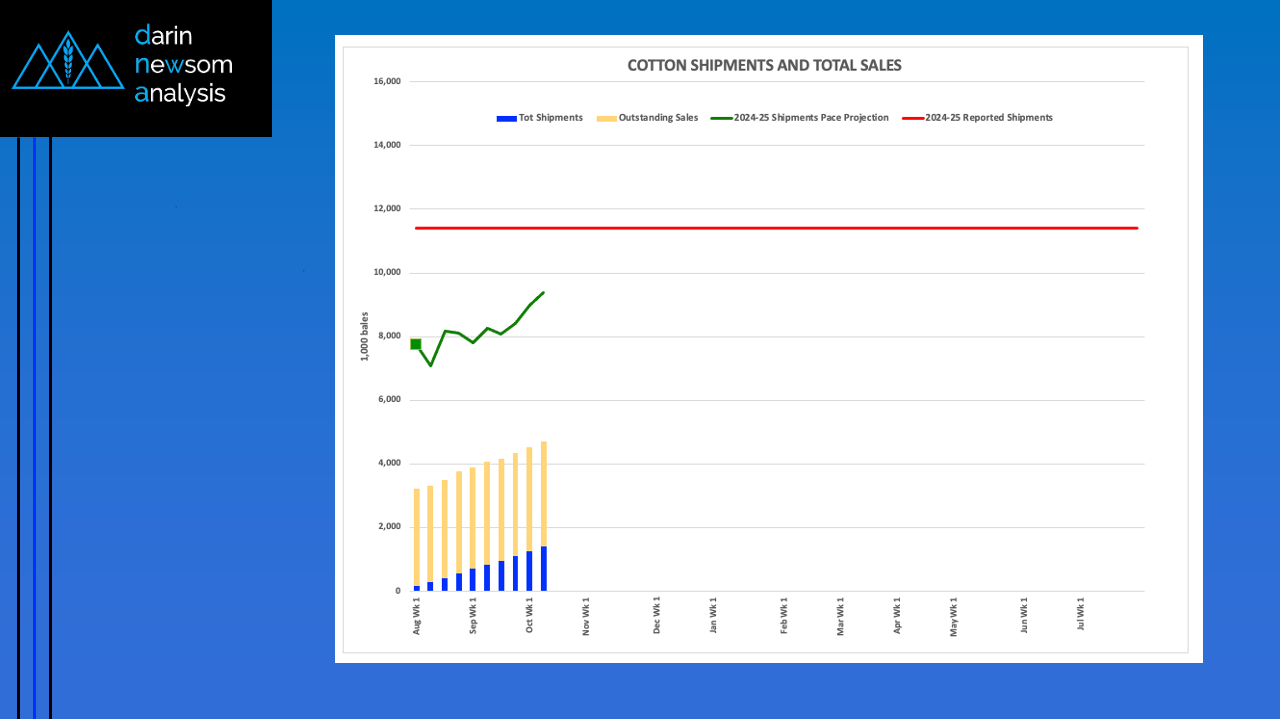Click the blue Tot Shipments legend swatch
Image resolution: width=1280 pixels, height=719 pixels.
click(x=506, y=118)
